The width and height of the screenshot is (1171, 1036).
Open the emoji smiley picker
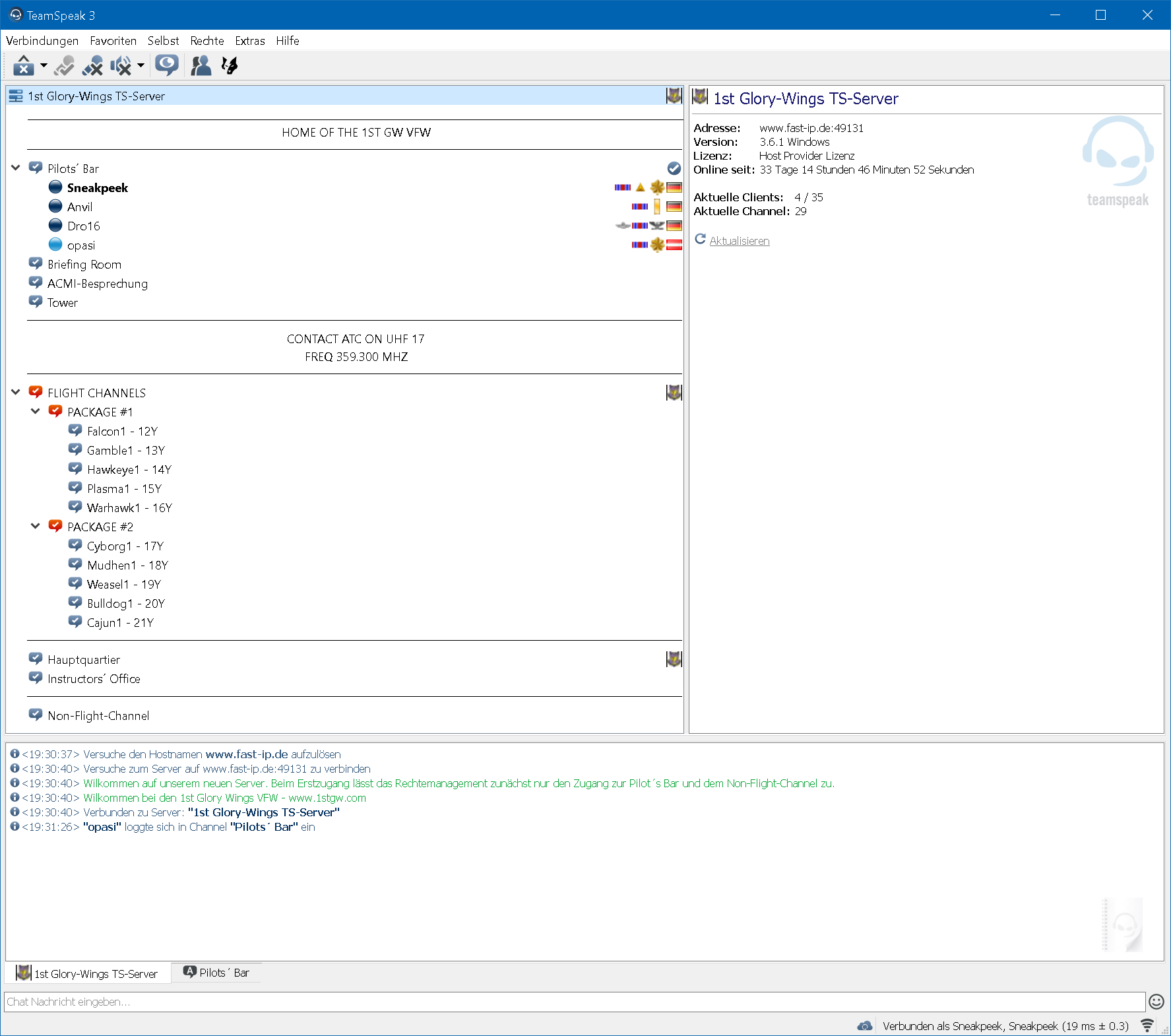[x=1156, y=1002]
